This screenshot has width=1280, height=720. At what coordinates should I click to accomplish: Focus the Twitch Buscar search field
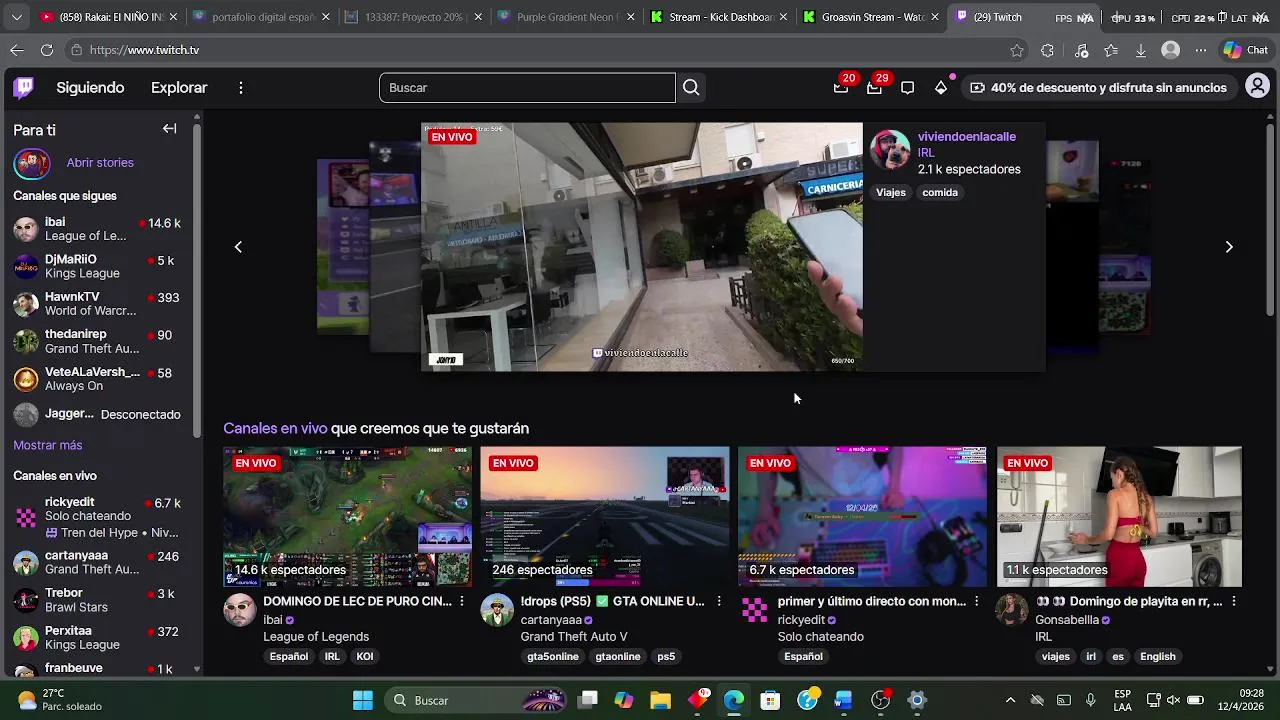[x=527, y=88]
